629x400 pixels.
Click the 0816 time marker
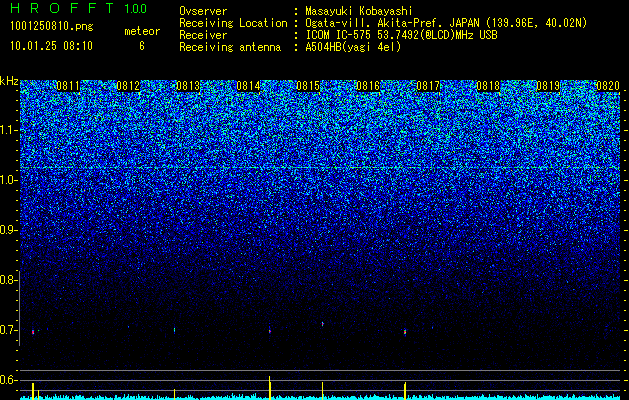click(368, 86)
